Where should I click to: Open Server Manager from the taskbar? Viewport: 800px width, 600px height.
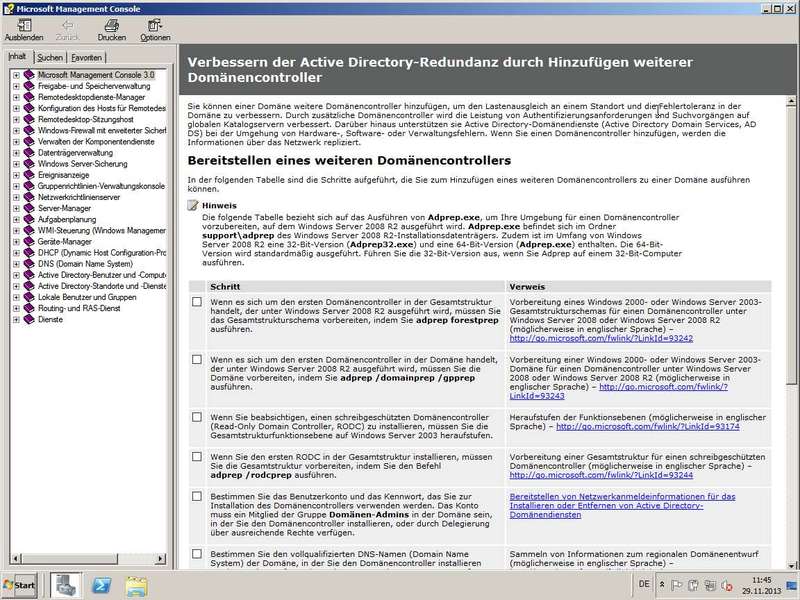click(x=66, y=585)
